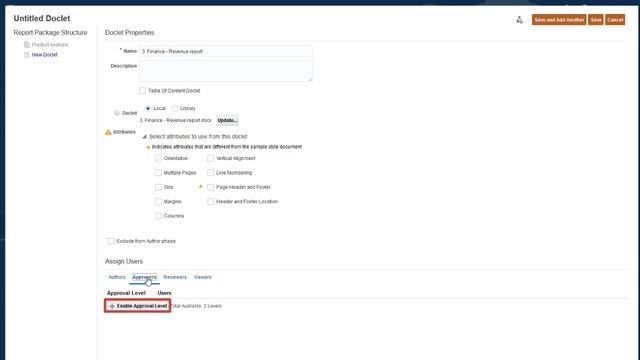Open the hierarchy icon beside Save and Add Another
This screenshot has height=360, width=640.
[x=519, y=20]
